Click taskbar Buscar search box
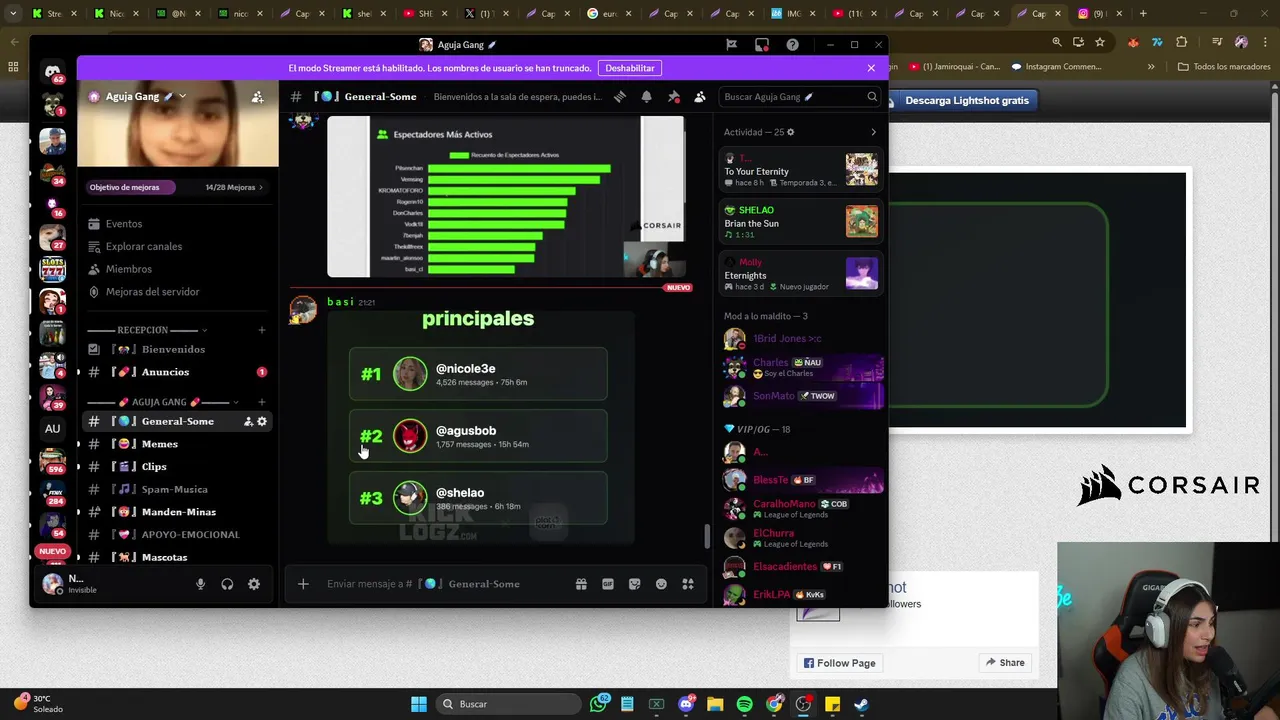Viewport: 1280px width, 720px height. (x=509, y=704)
